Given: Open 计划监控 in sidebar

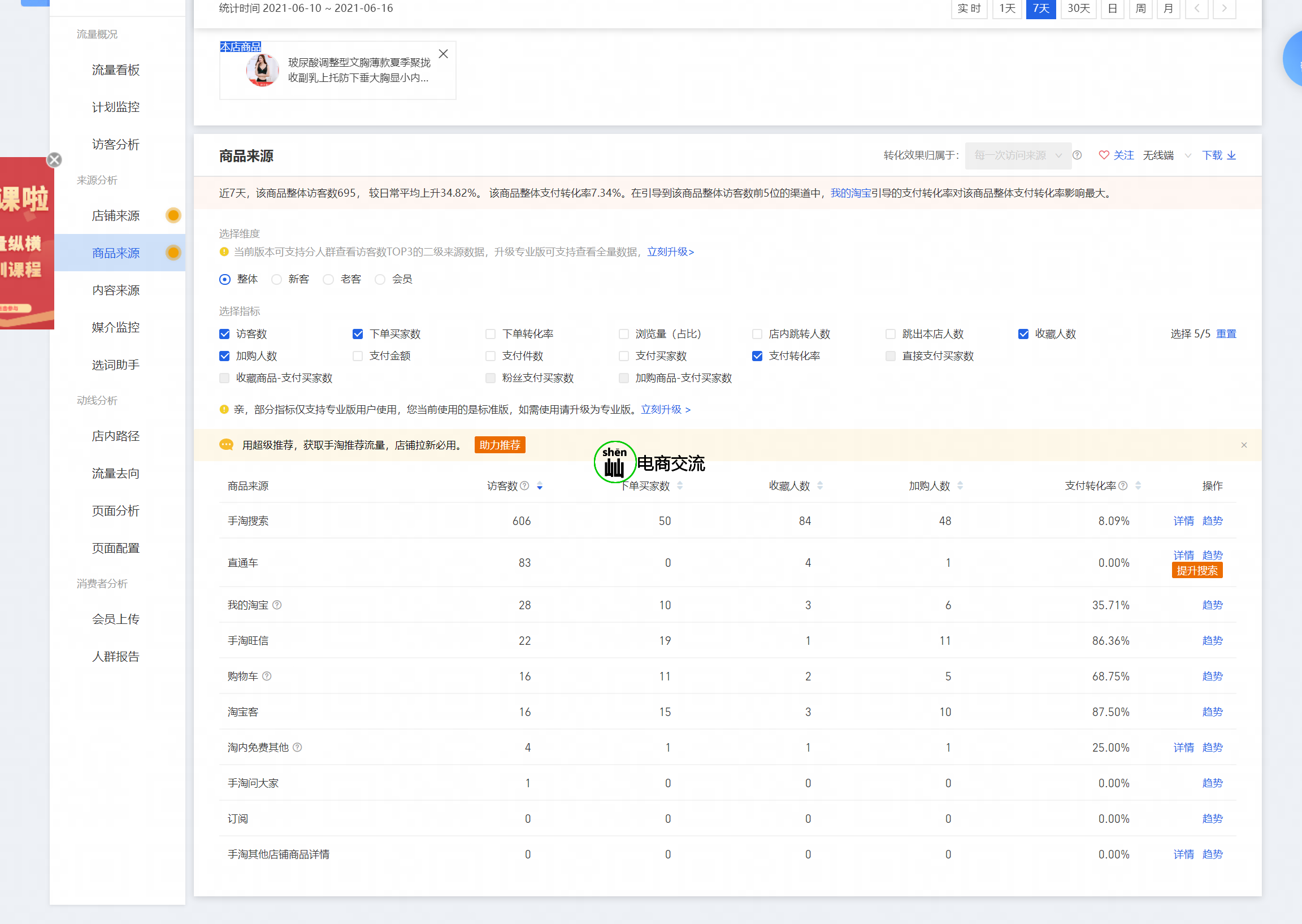Looking at the screenshot, I should coord(116,107).
